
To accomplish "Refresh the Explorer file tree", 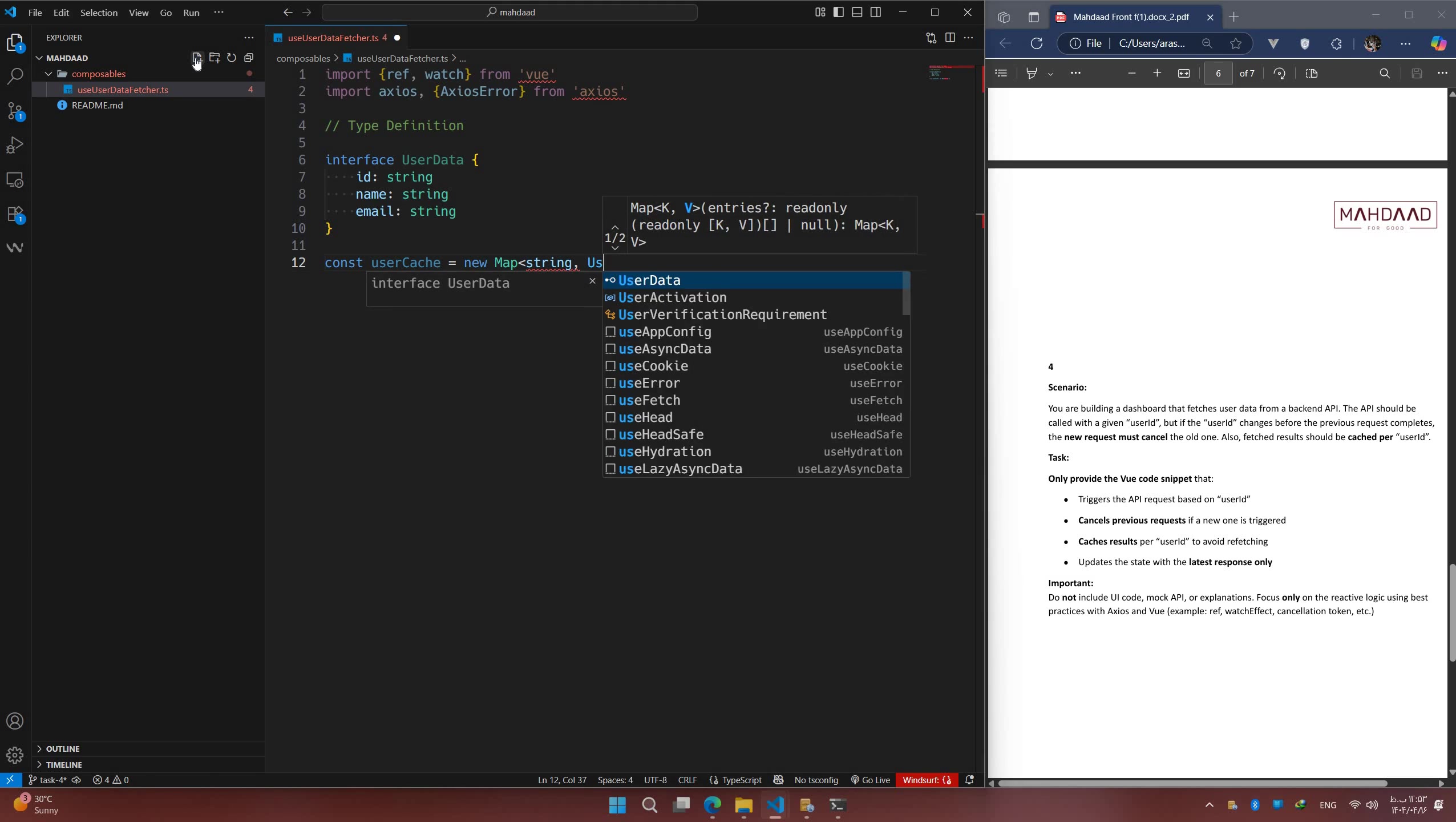I will [232, 58].
